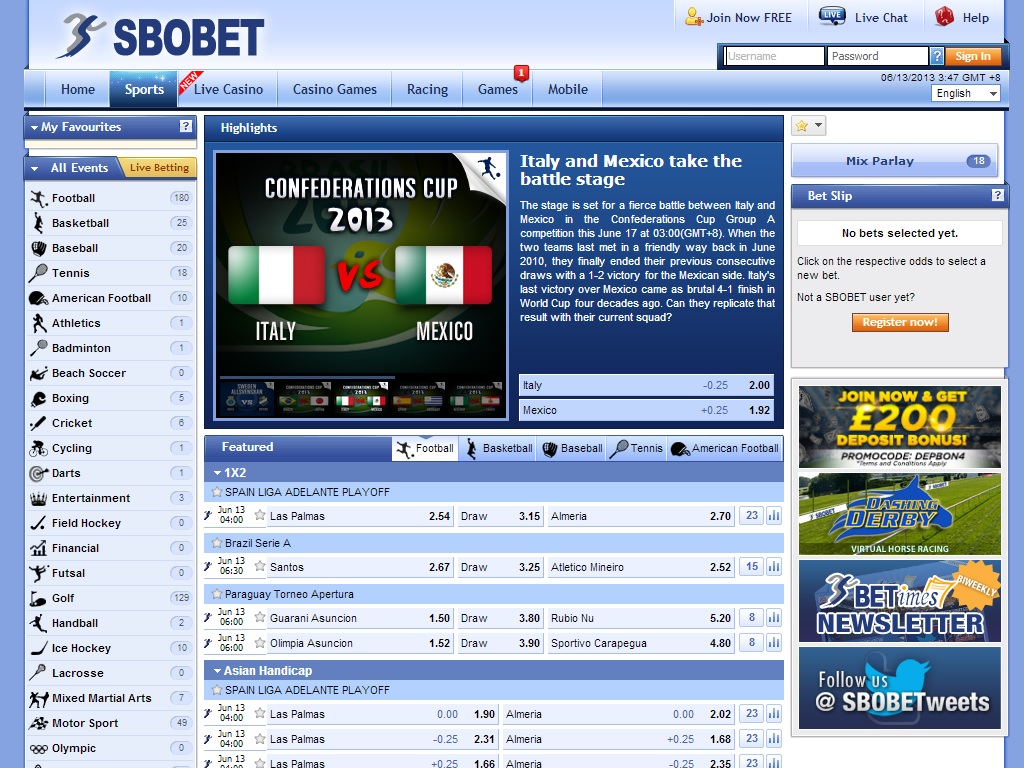Click the Join Now FREE user icon

[x=693, y=17]
